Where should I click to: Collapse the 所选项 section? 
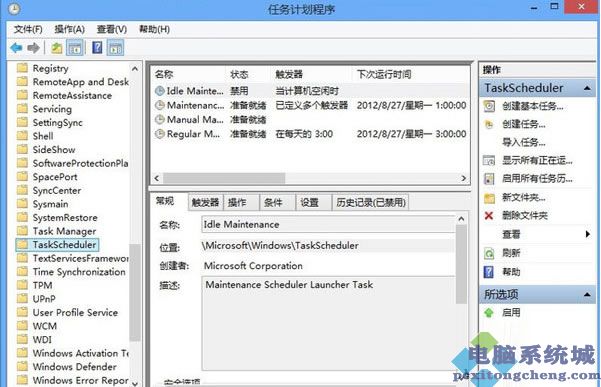(586, 294)
